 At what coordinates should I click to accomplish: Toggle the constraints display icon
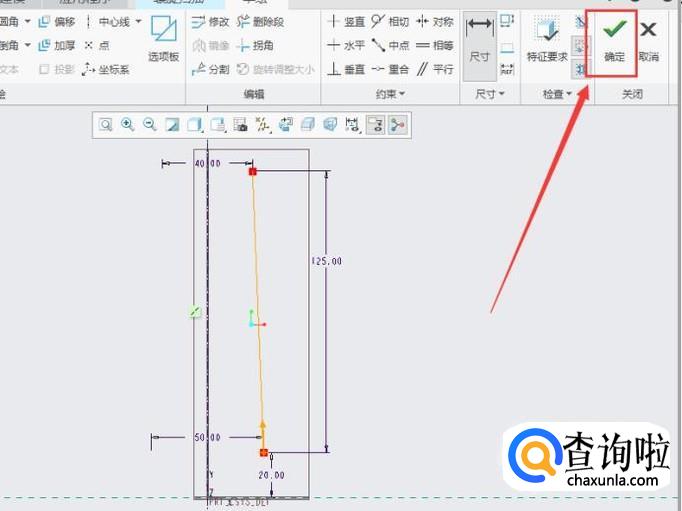(x=375, y=125)
